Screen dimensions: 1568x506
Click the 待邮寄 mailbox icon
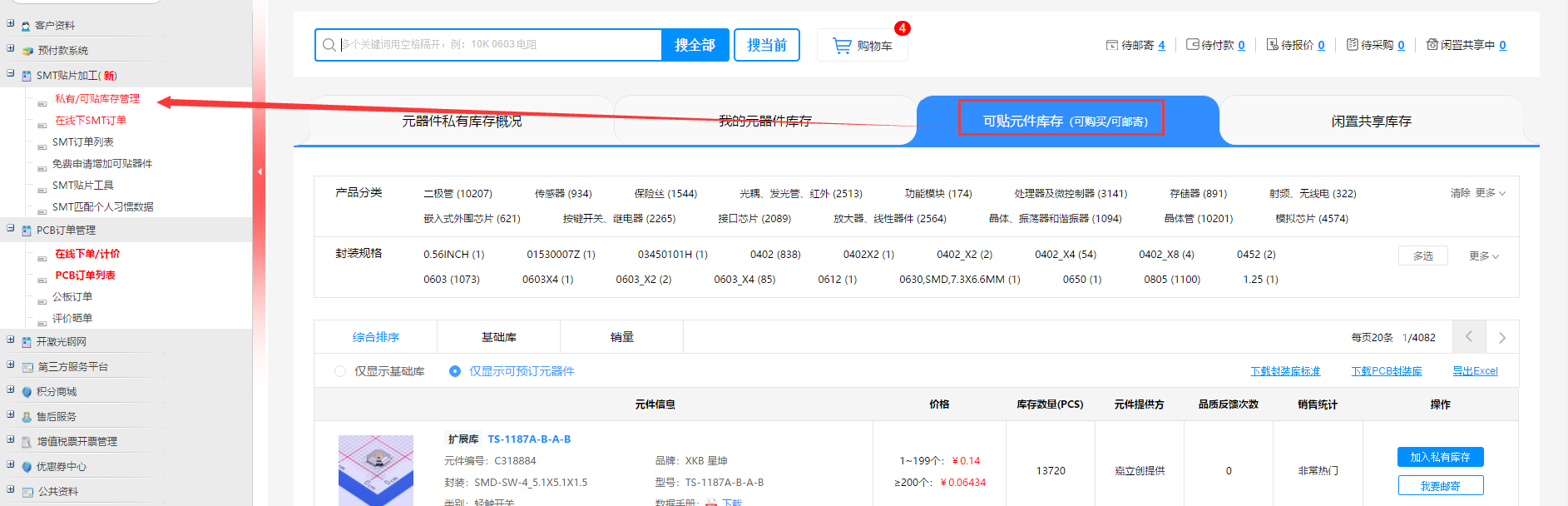pos(1112,45)
